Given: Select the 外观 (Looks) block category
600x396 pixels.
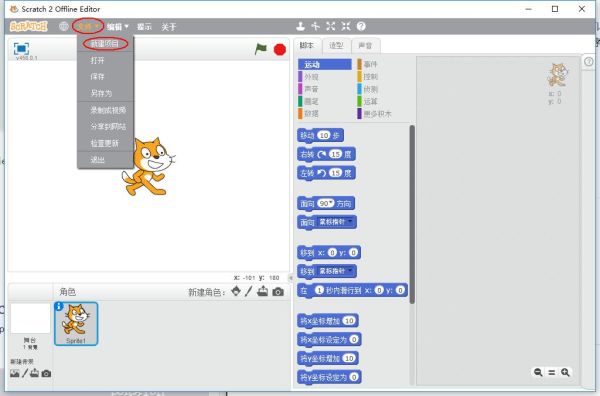Looking at the screenshot, I should point(324,77).
